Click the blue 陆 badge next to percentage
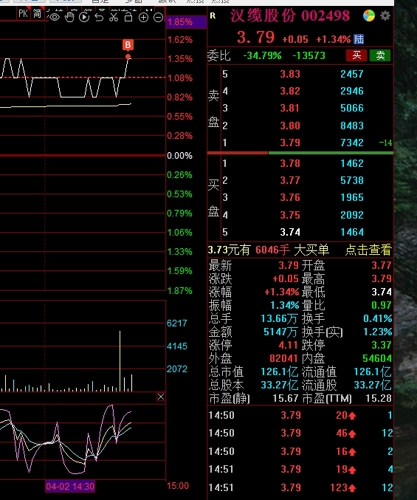Viewport: 417px width, 500px height. [x=359, y=39]
